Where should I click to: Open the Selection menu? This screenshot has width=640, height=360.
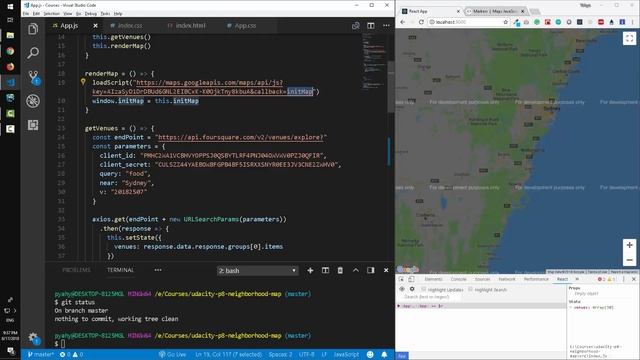pos(52,13)
